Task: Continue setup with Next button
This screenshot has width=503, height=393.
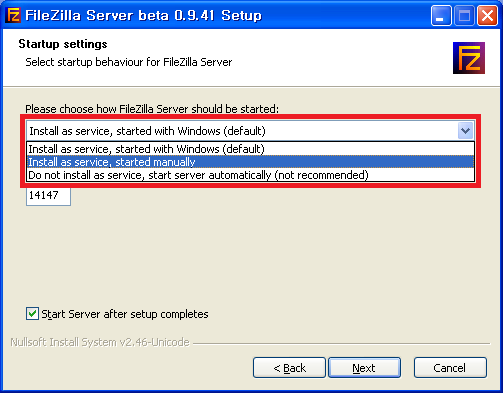Action: pyautogui.click(x=364, y=368)
